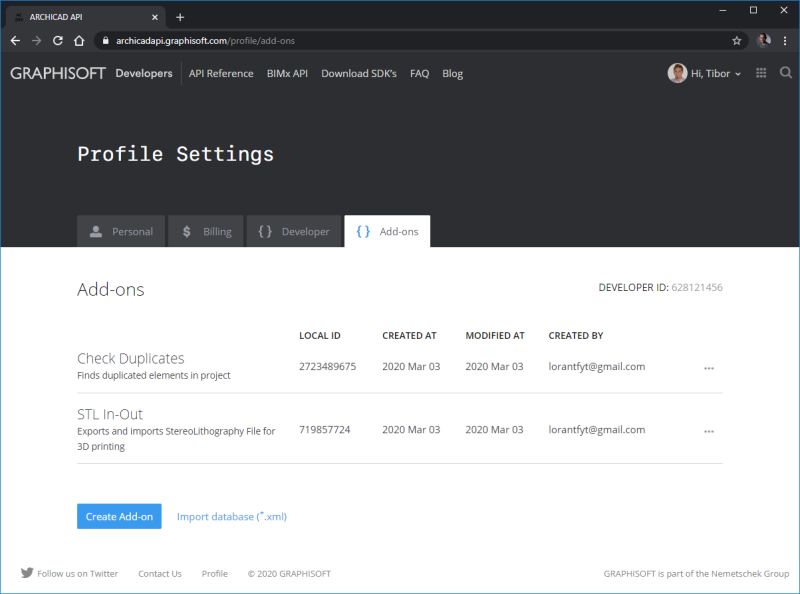Click the Check Duplicates add-on title
This screenshot has width=800, height=594.
[x=131, y=358]
